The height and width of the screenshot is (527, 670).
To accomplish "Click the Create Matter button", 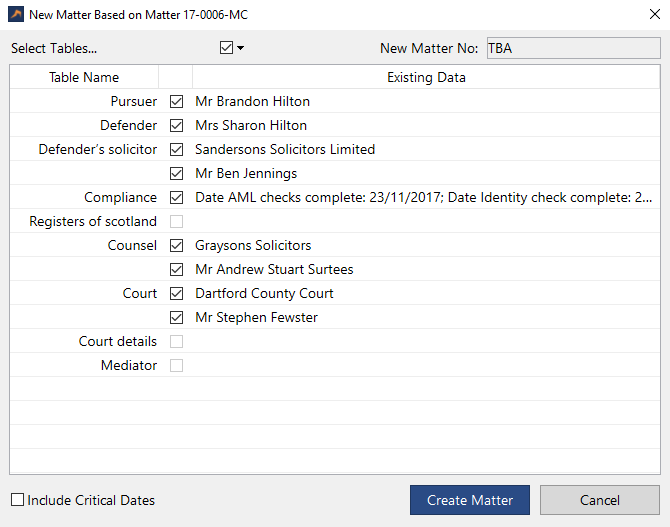I will point(470,500).
